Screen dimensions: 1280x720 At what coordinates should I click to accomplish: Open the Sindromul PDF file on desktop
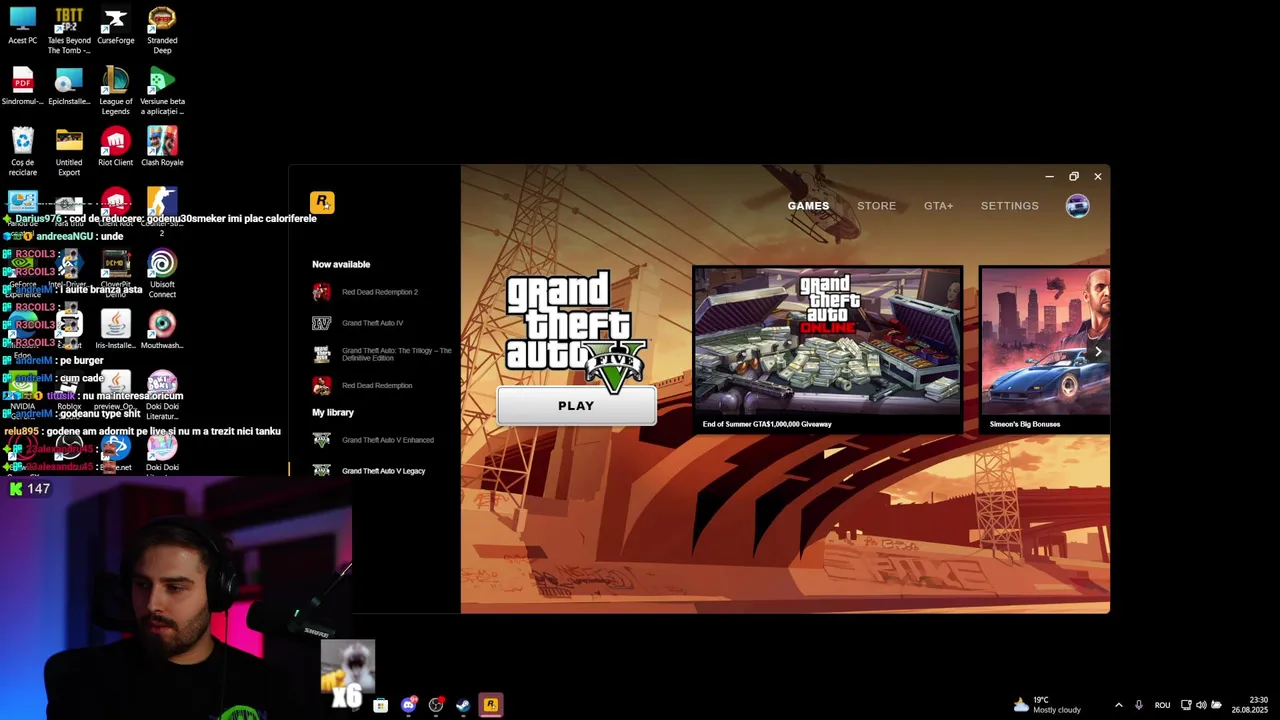23,87
